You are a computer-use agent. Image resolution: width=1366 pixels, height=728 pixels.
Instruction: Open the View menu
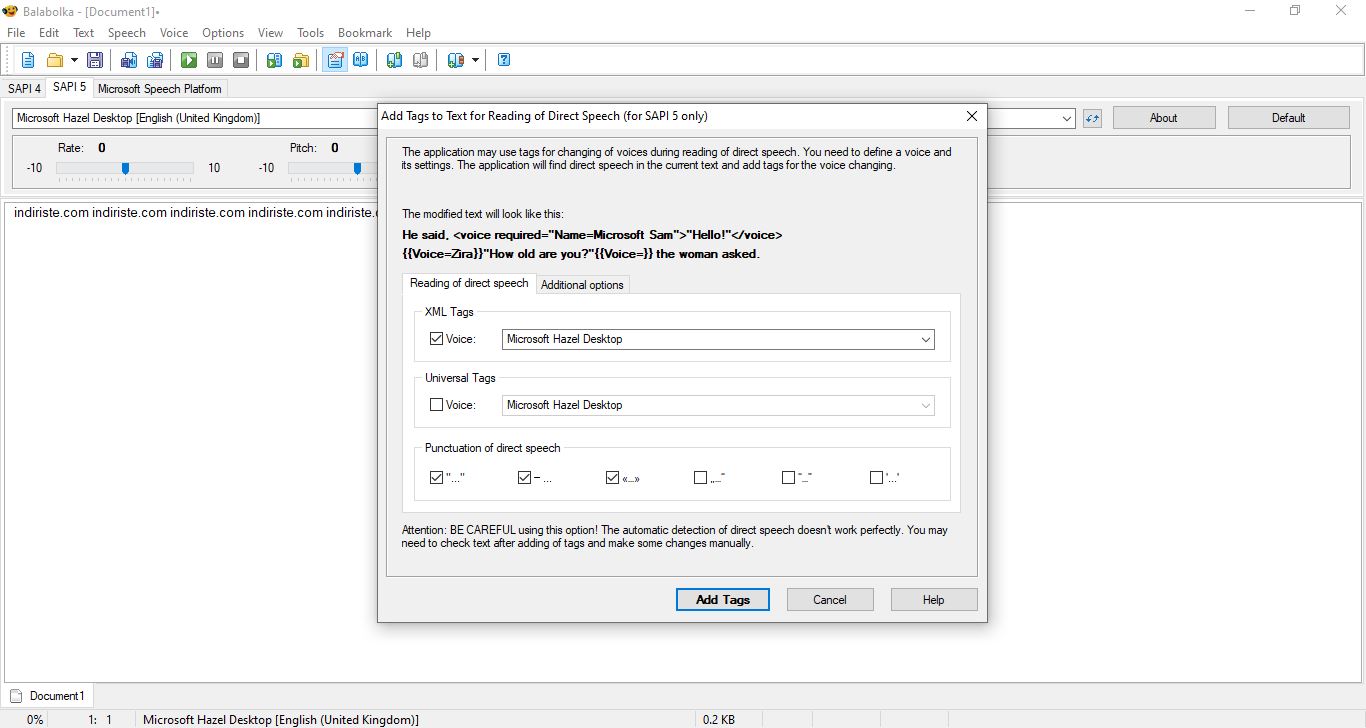270,33
